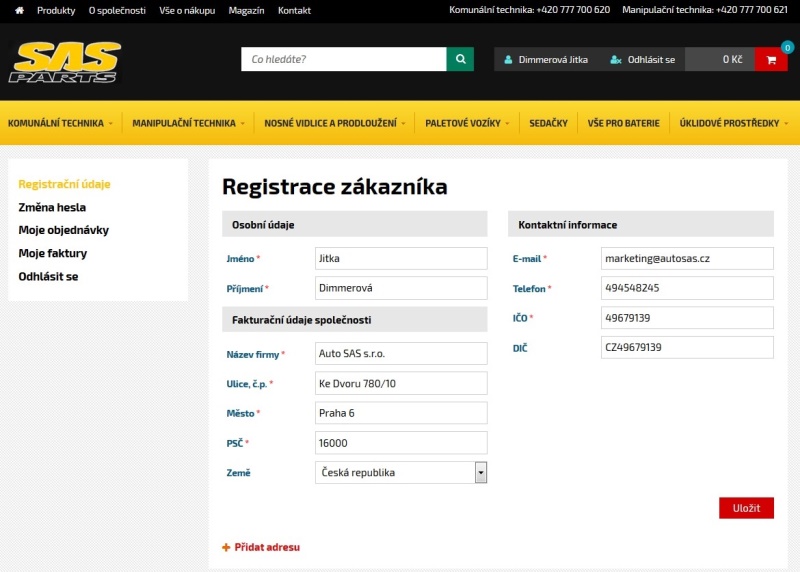This screenshot has height=572, width=800.
Task: Click the IČO input field
Action: (x=687, y=318)
